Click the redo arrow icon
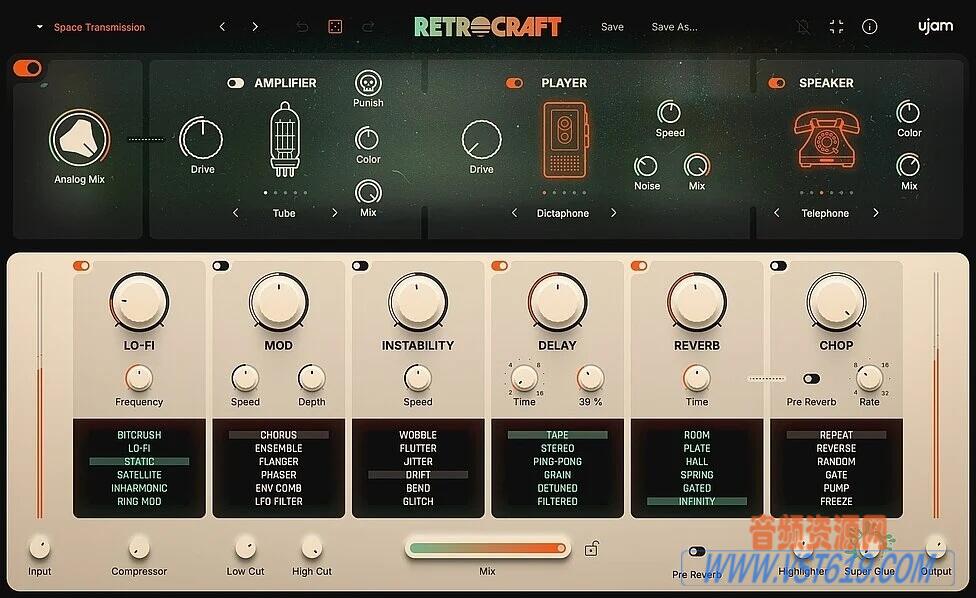 368,27
